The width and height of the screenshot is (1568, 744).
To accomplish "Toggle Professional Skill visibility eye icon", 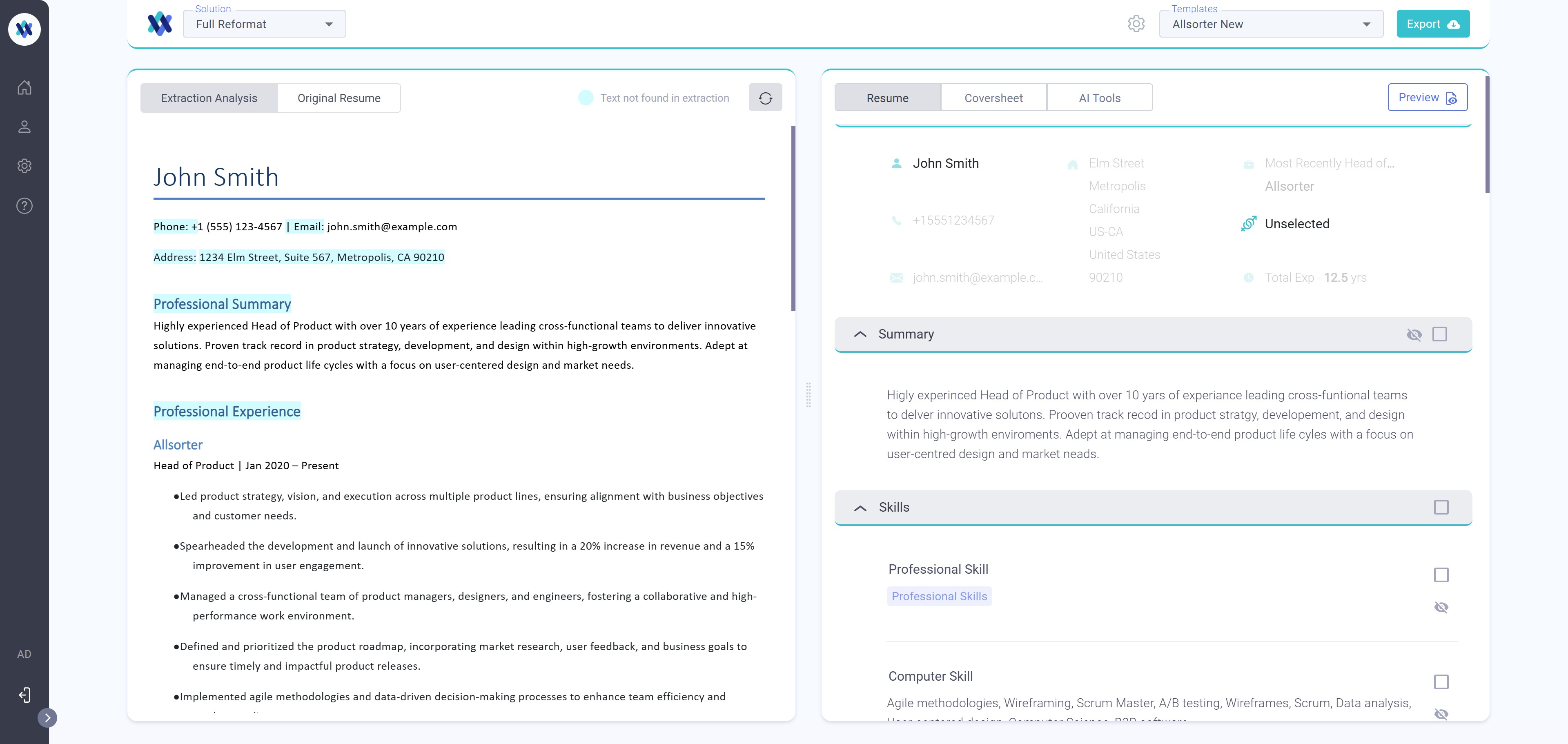I will pos(1441,607).
